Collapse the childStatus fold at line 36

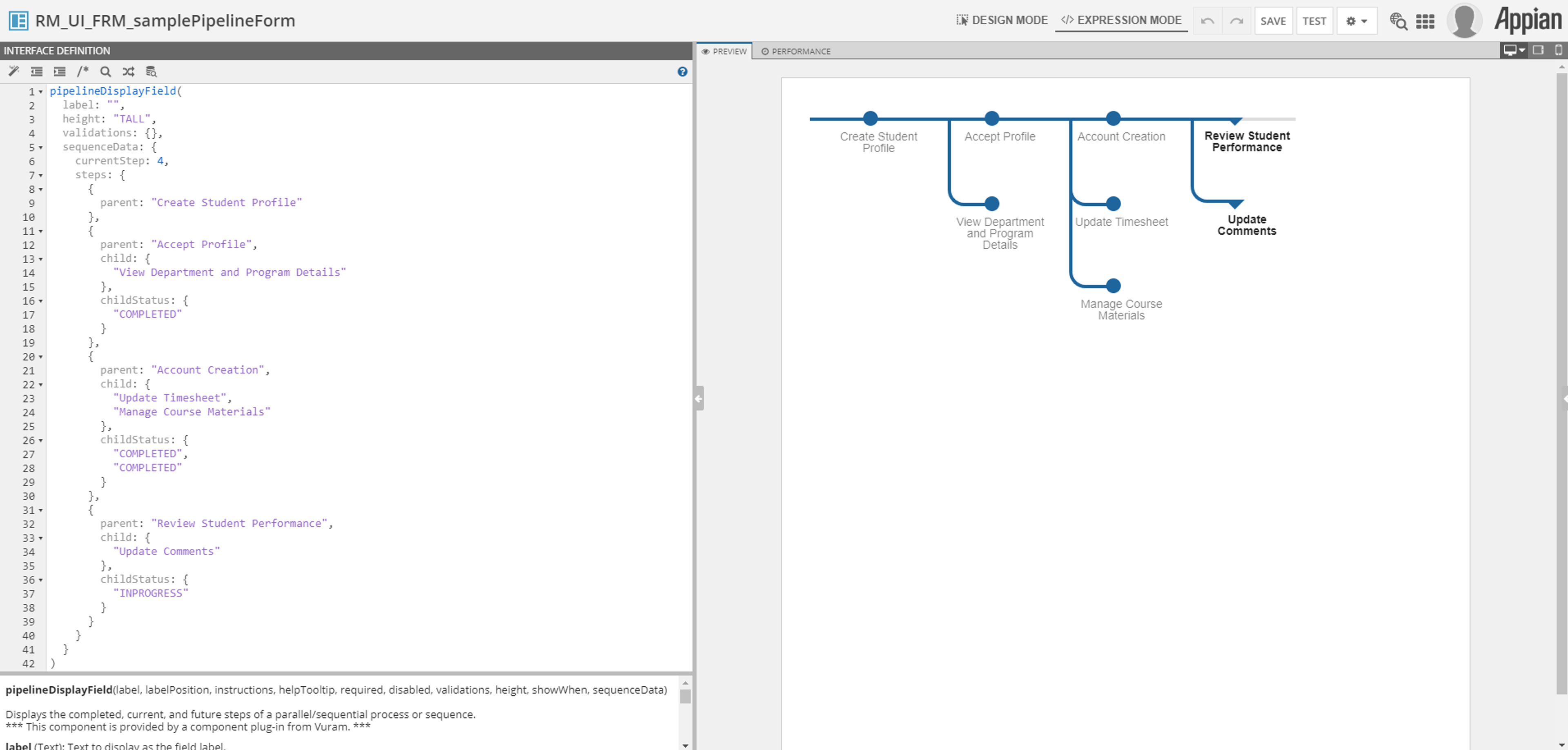click(x=41, y=580)
